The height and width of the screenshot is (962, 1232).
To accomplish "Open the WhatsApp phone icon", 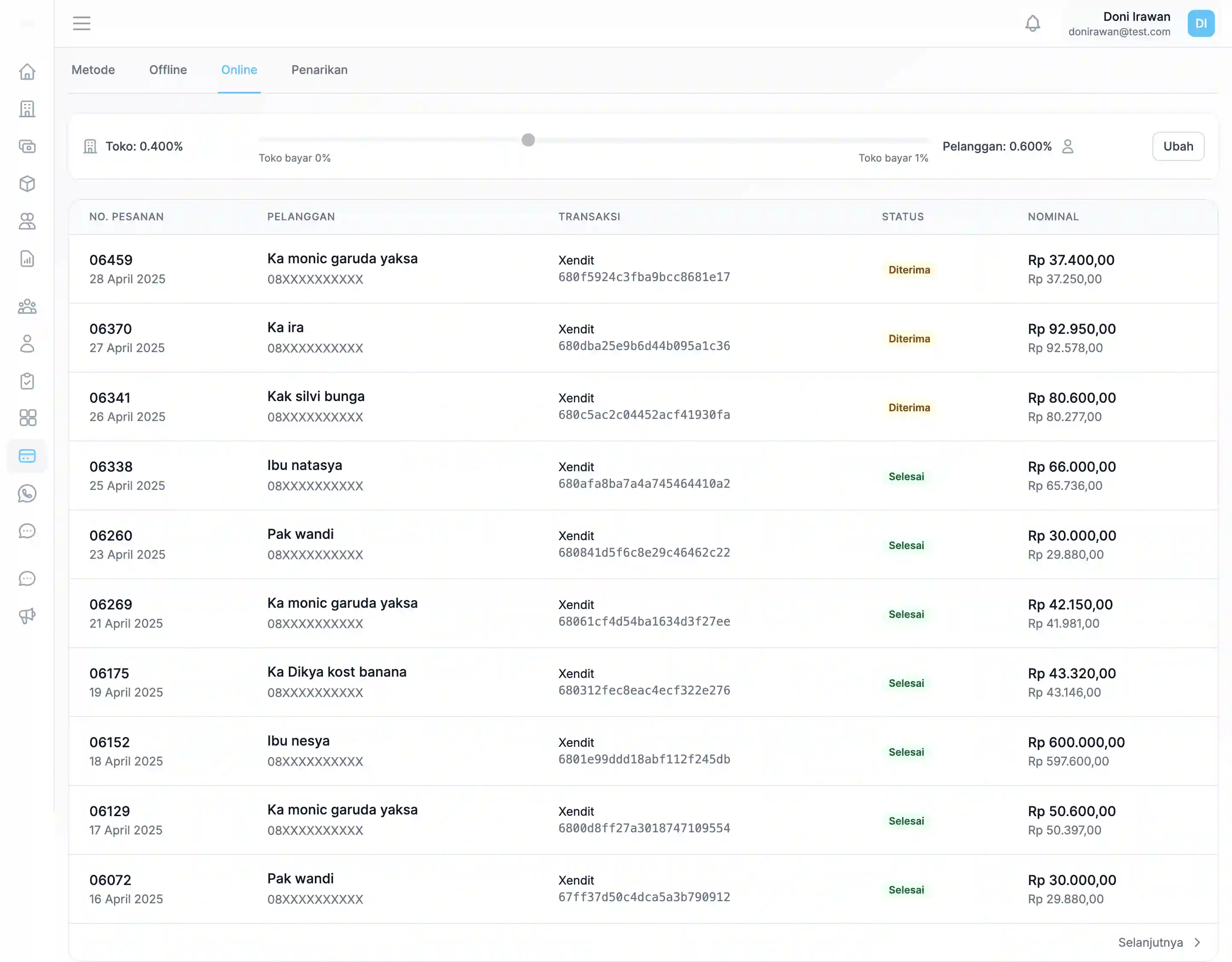I will tap(27, 494).
